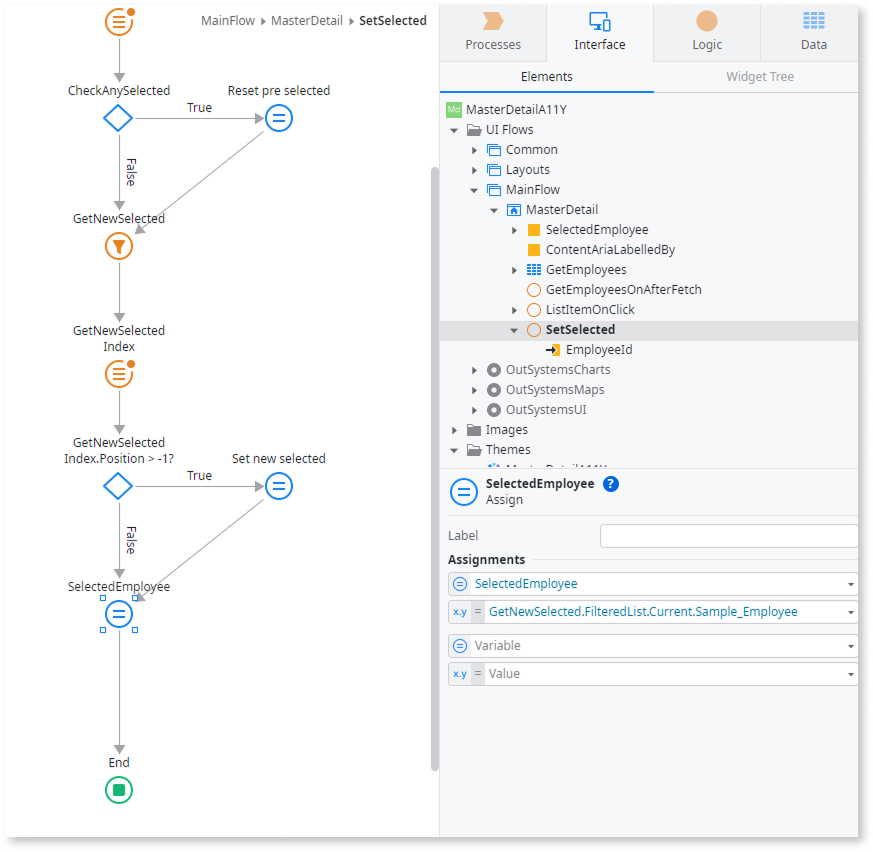873x852 pixels.
Task: Click the Images folder icon
Action: (474, 430)
